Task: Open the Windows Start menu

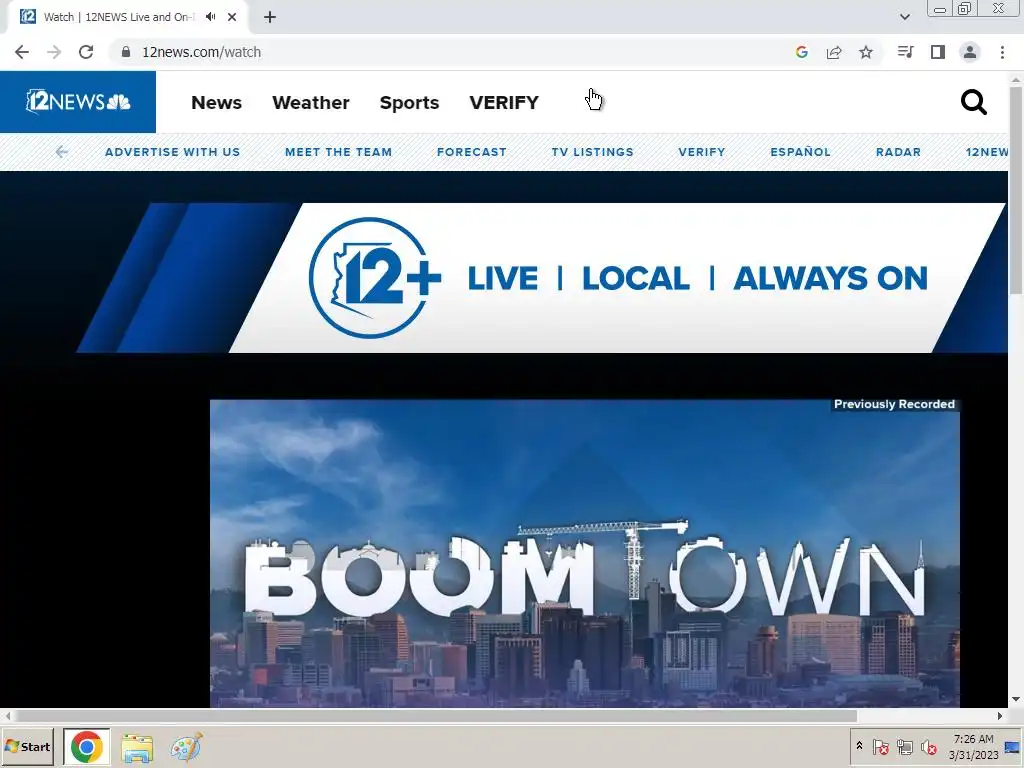Action: 29,746
